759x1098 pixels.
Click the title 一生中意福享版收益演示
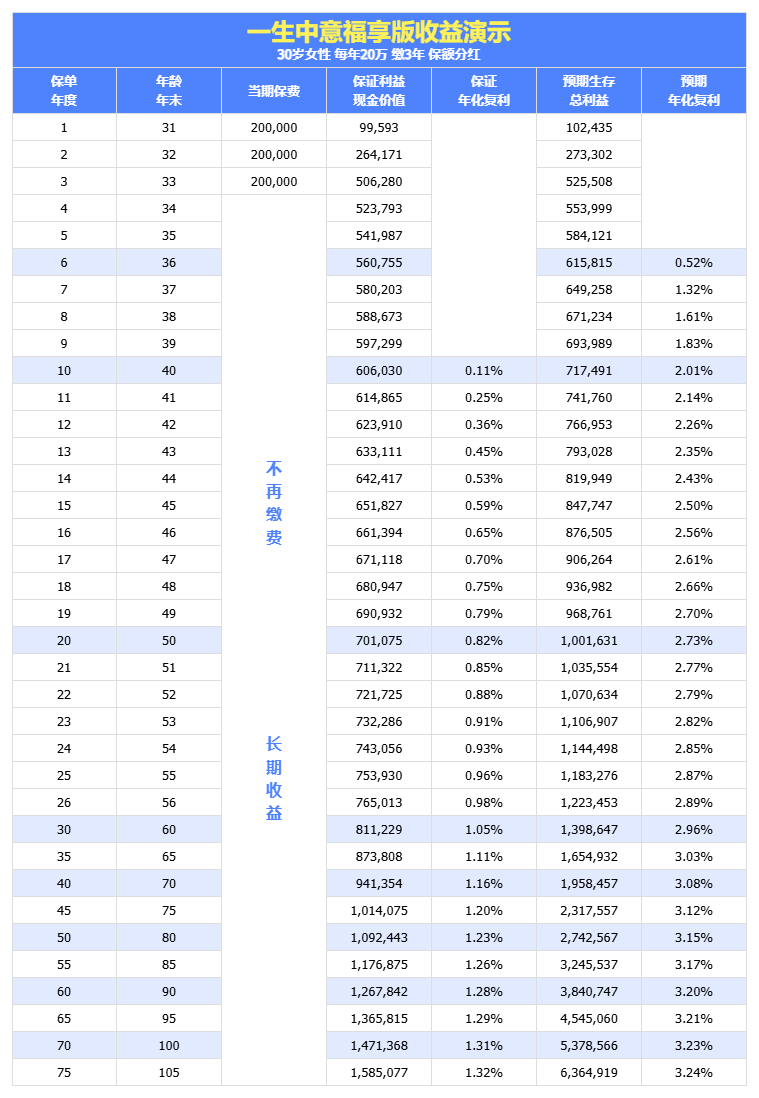[x=379, y=32]
